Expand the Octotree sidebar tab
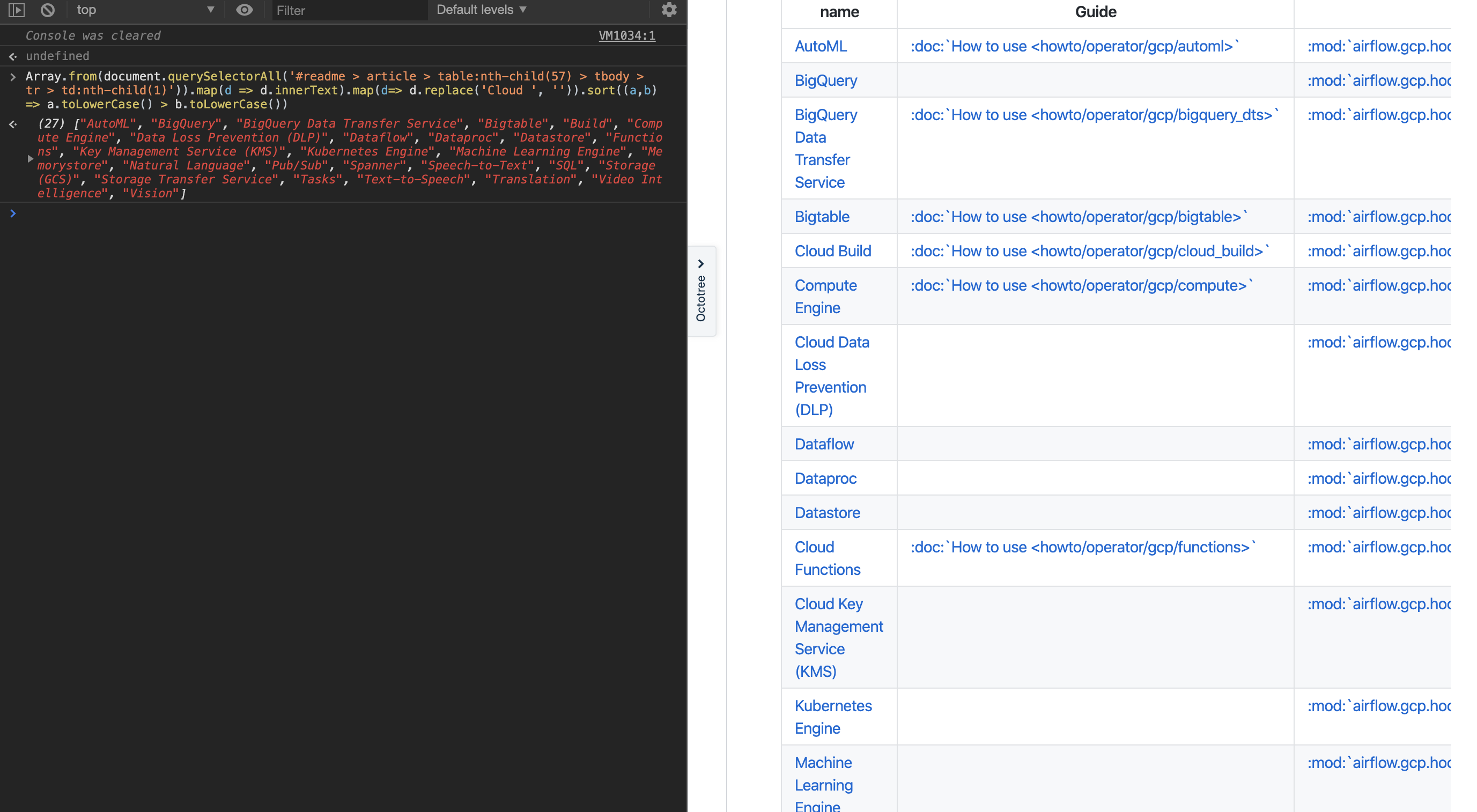 tap(701, 291)
